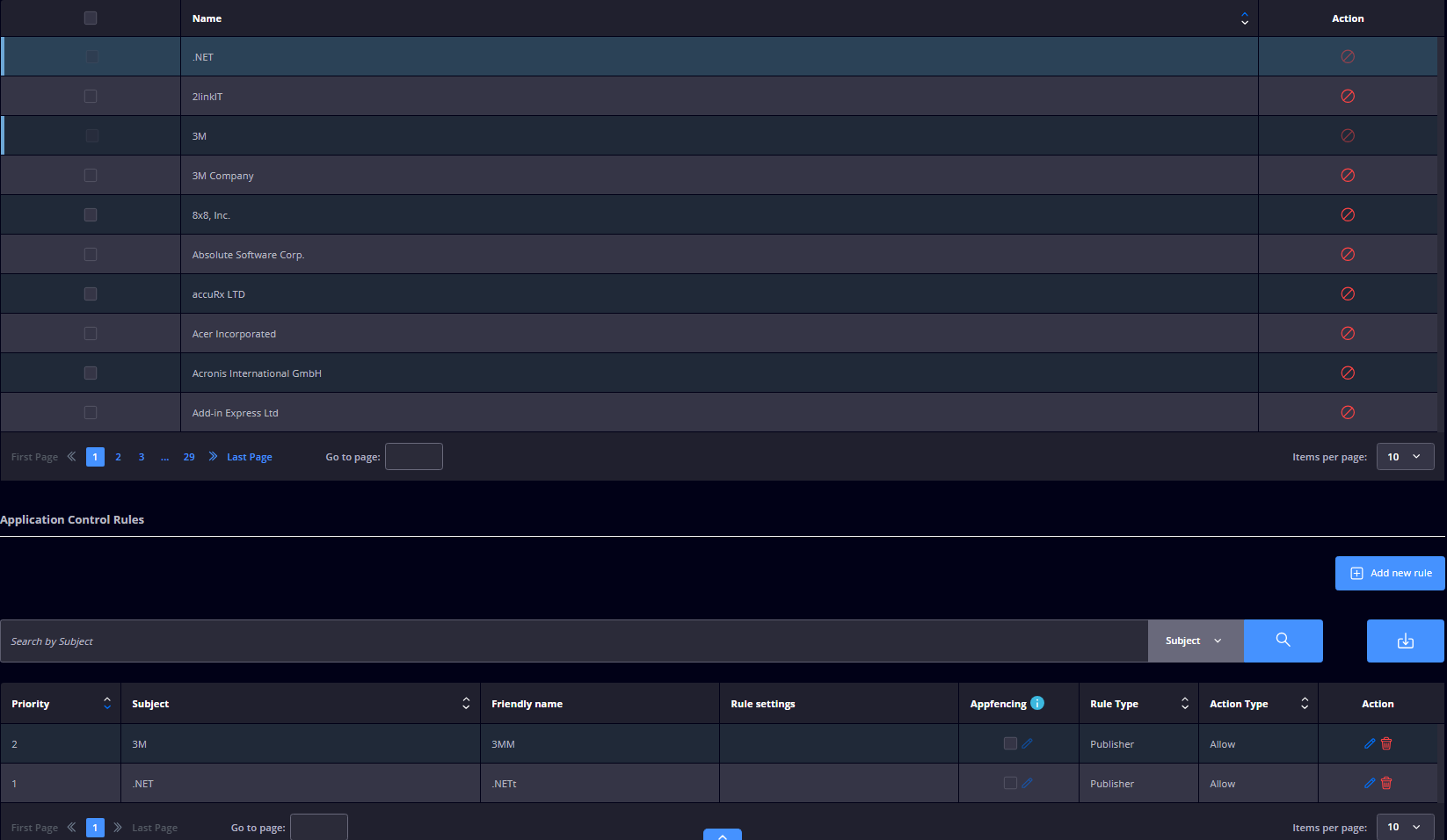
Task: Toggle select-all checkbox in Name table header
Action: [x=91, y=18]
